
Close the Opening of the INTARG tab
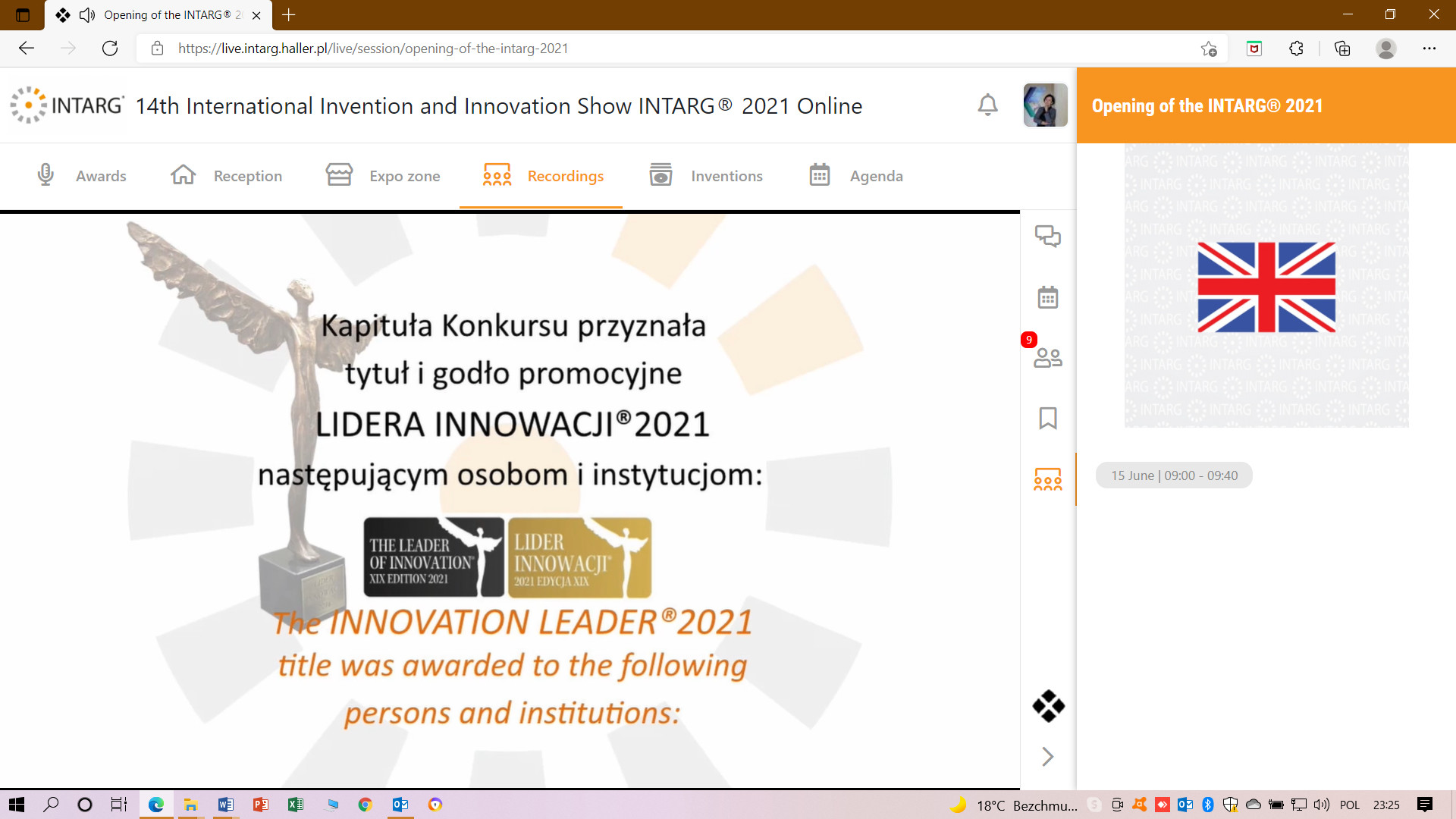256,15
